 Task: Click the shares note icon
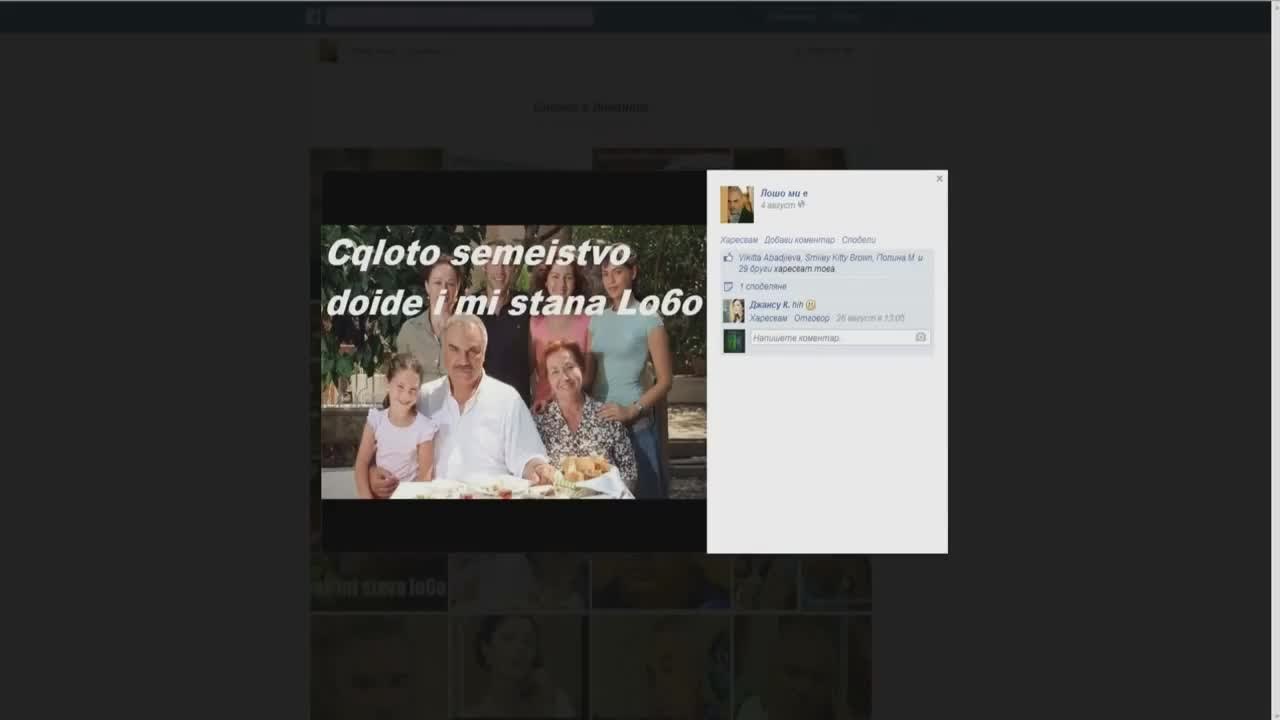(728, 287)
